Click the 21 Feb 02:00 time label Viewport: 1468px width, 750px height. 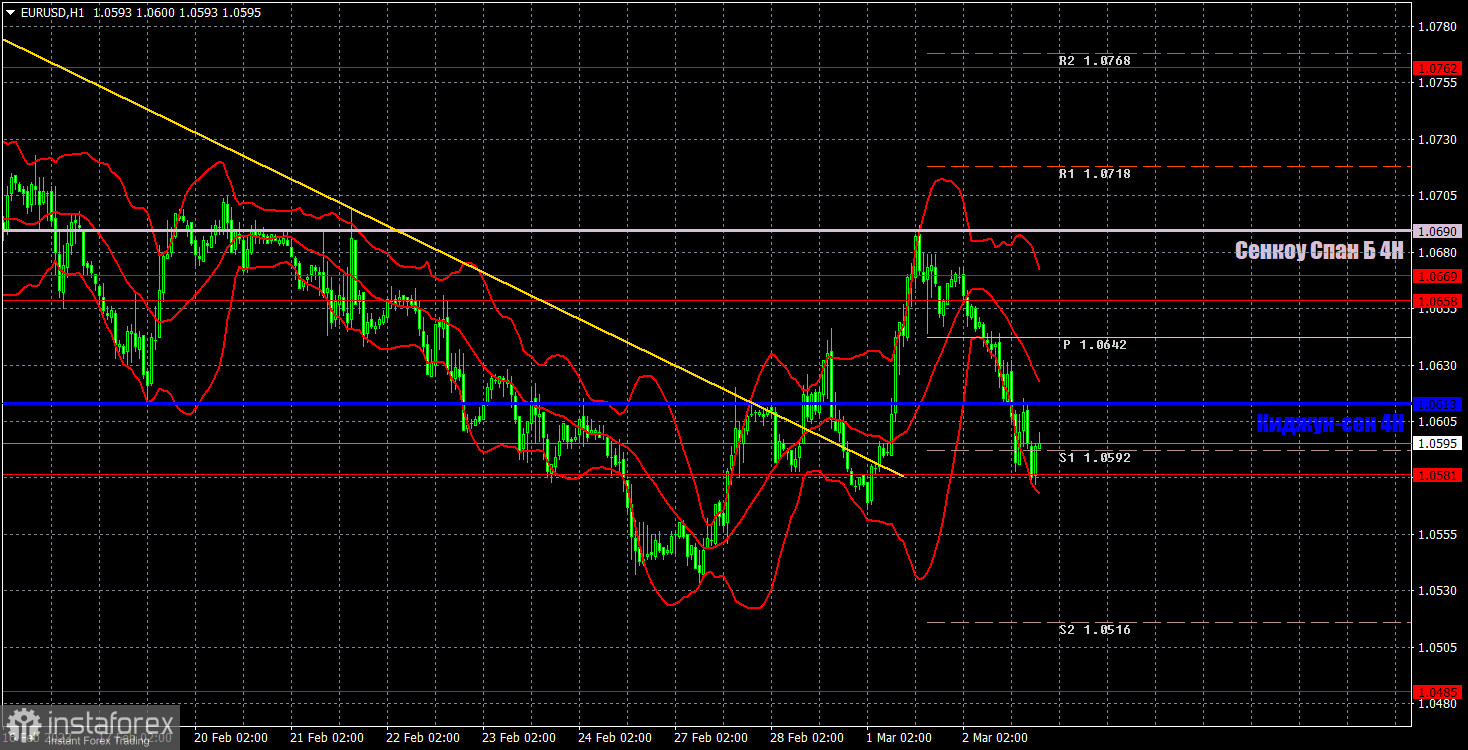point(327,738)
